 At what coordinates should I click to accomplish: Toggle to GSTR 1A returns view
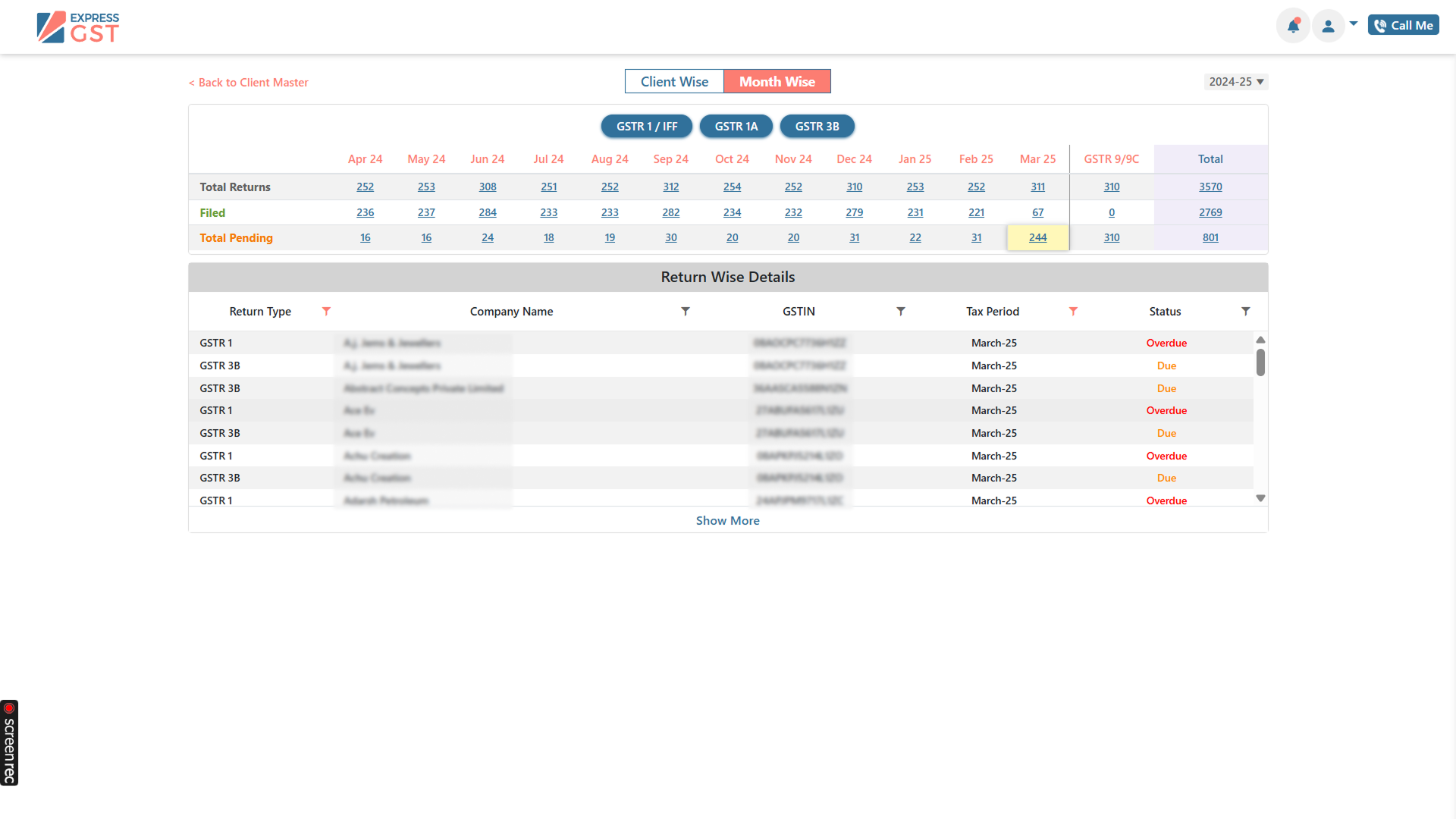click(736, 126)
